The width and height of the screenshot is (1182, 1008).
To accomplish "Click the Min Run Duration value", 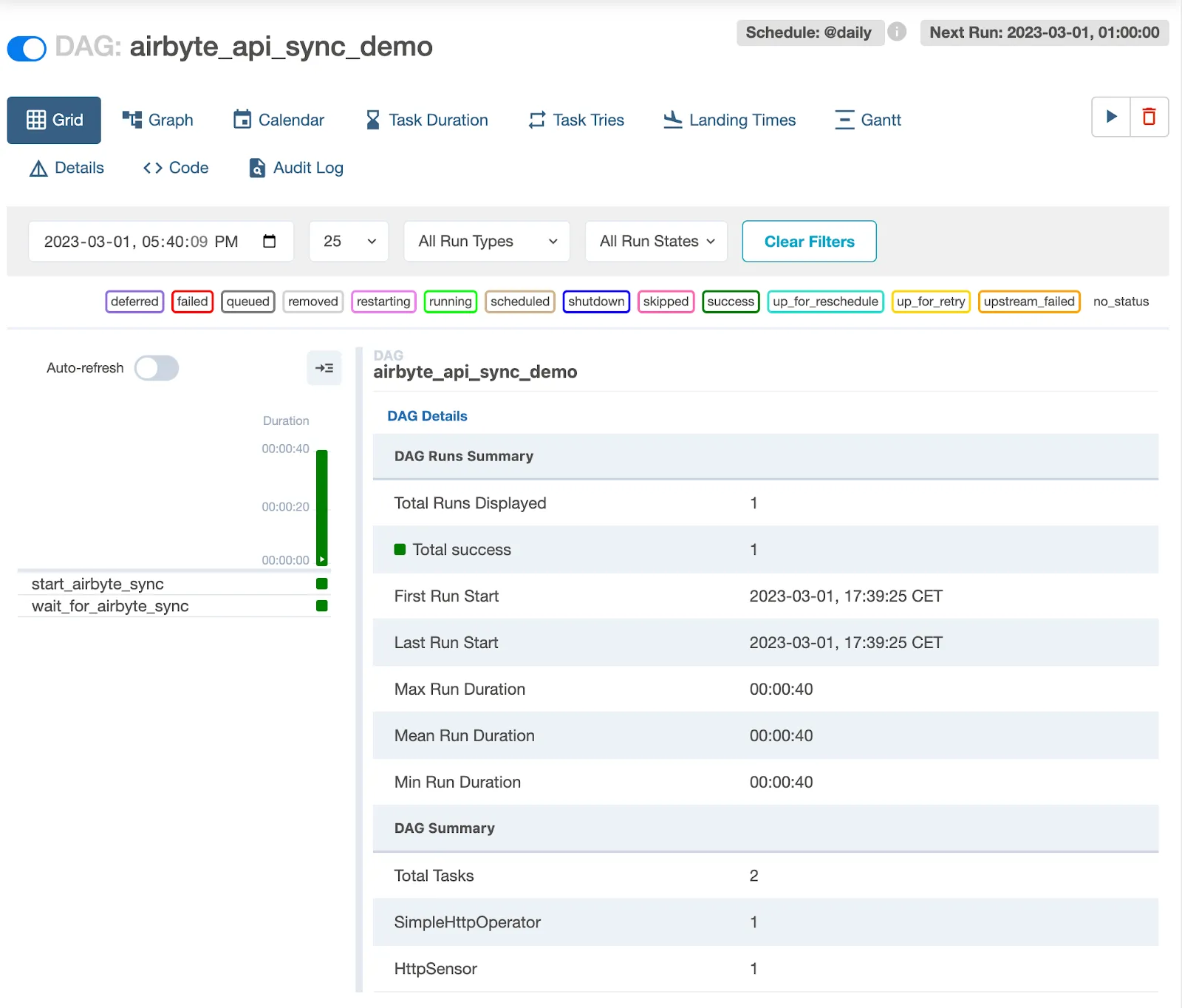I will [x=781, y=783].
